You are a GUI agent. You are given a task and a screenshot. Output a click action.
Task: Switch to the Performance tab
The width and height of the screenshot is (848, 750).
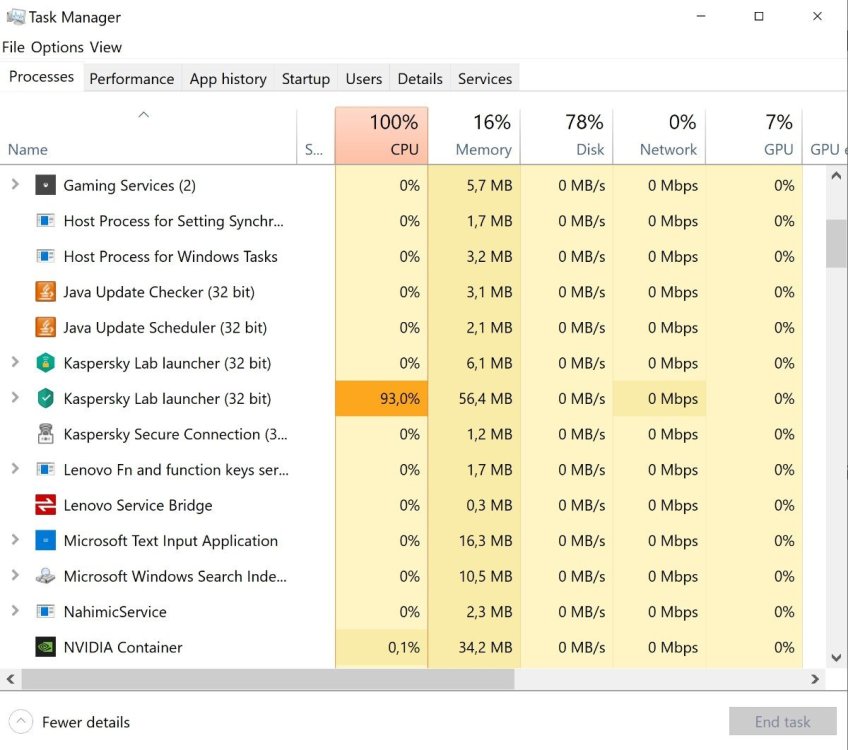pos(132,79)
